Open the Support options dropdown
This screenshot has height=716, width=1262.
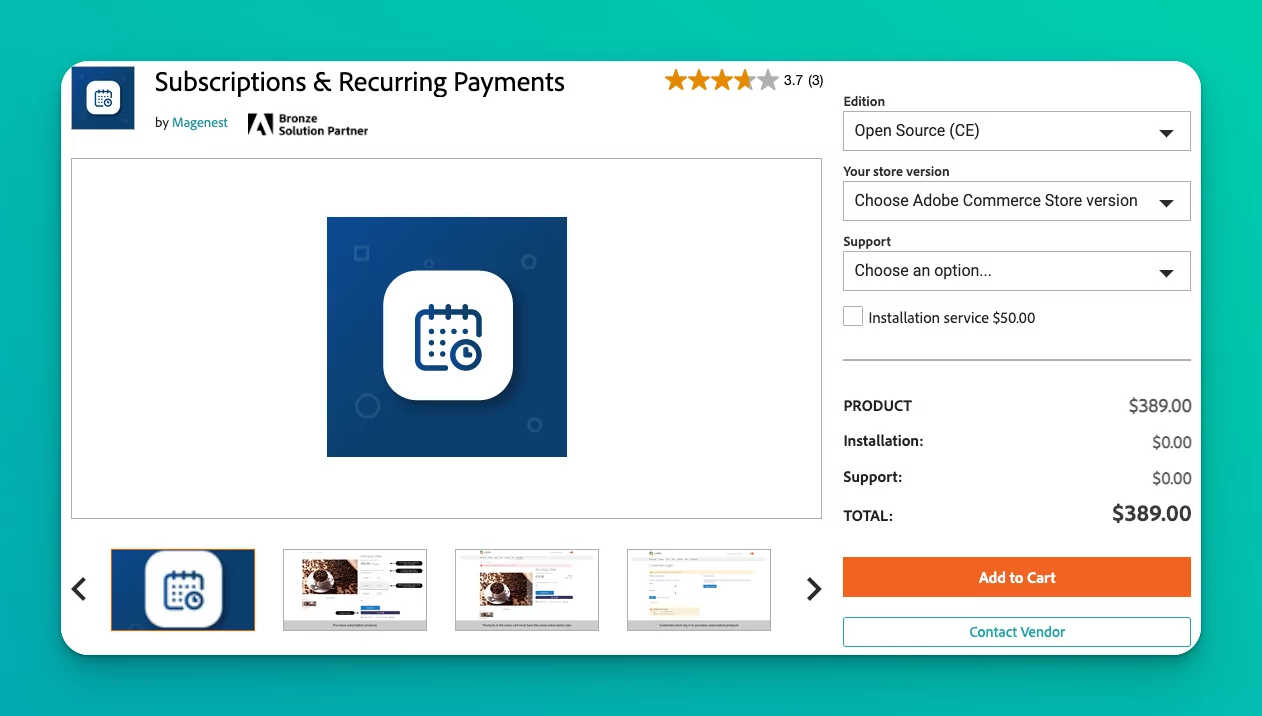click(1016, 271)
